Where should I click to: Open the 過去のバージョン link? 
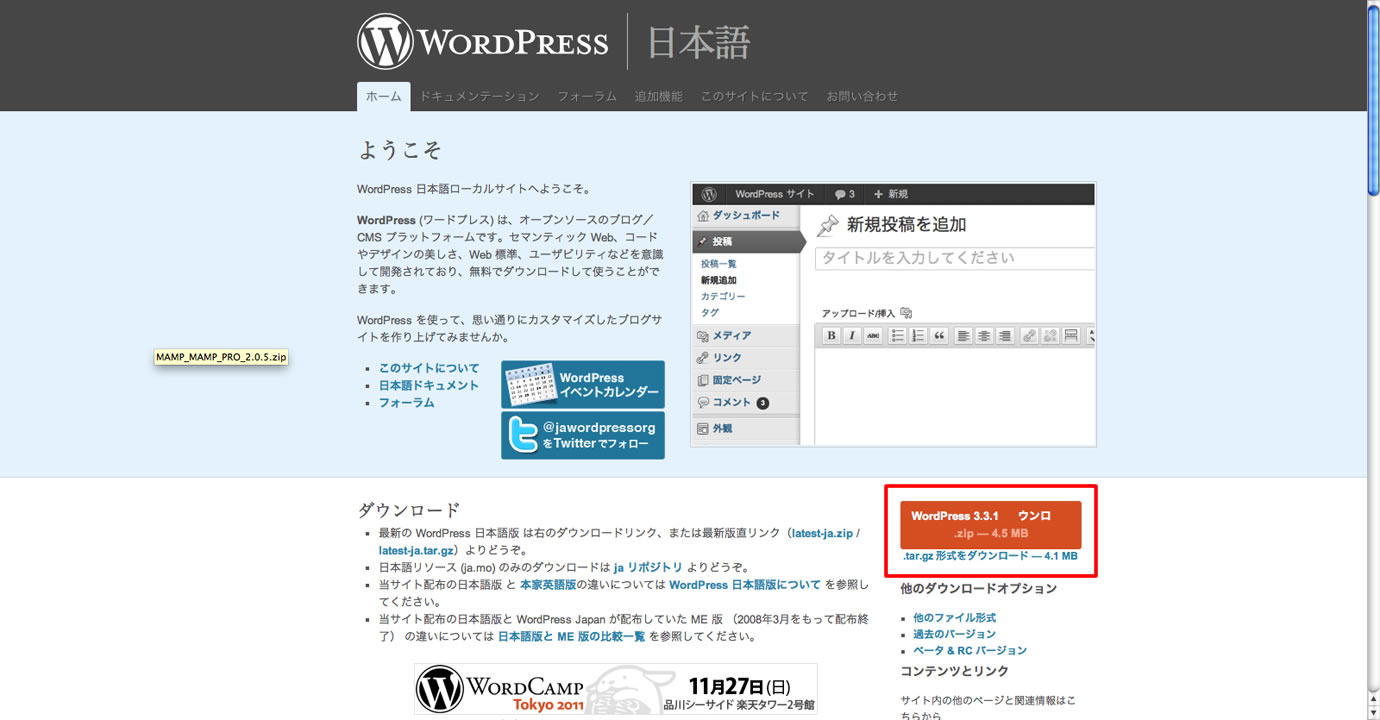point(954,634)
